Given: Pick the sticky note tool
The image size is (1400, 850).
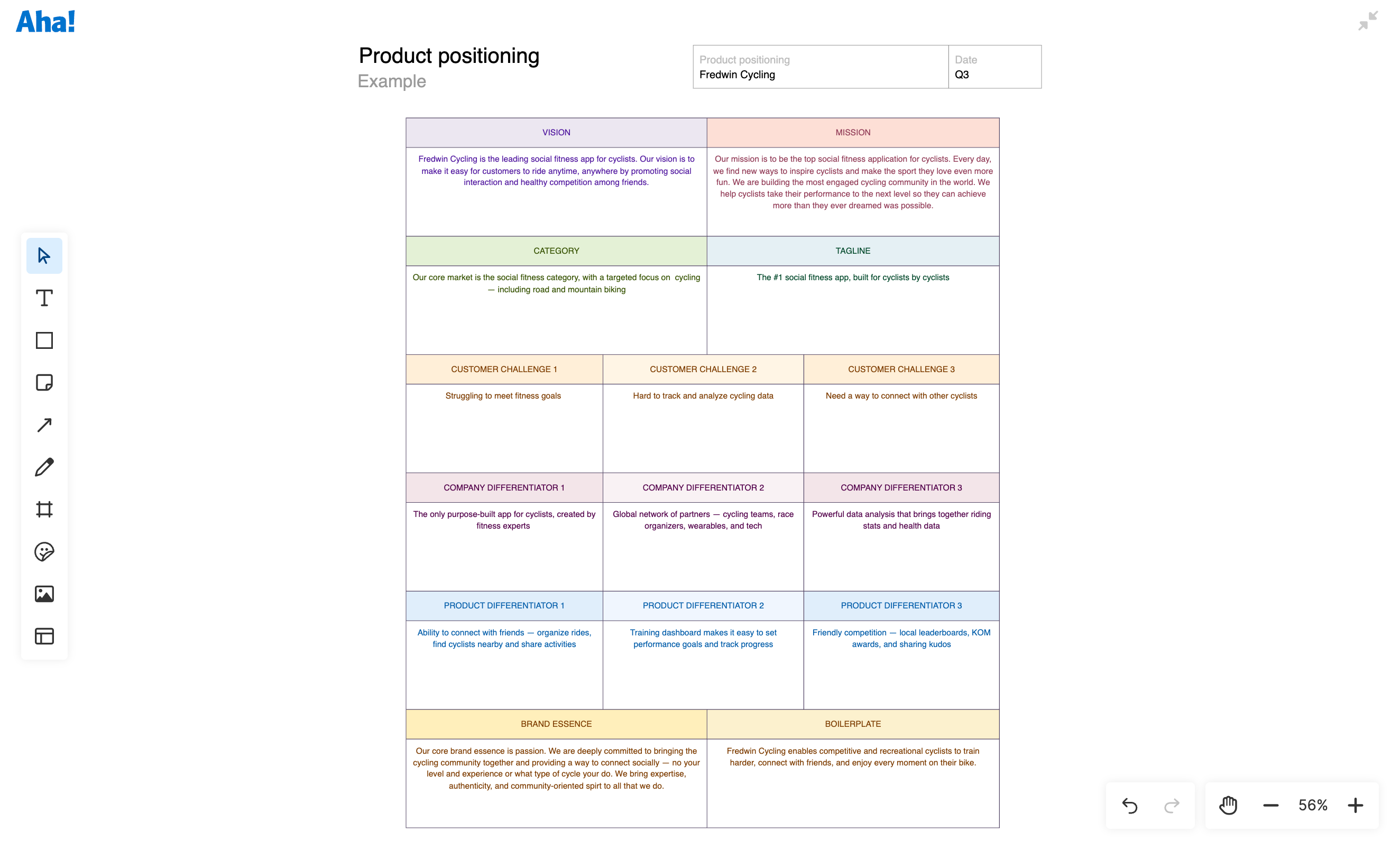Looking at the screenshot, I should (44, 382).
